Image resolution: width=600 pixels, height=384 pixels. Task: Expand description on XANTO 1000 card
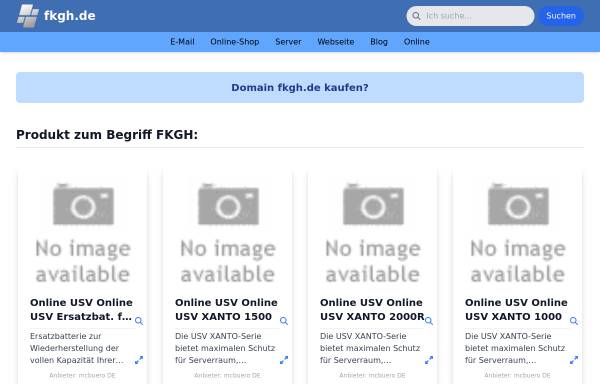coord(574,360)
